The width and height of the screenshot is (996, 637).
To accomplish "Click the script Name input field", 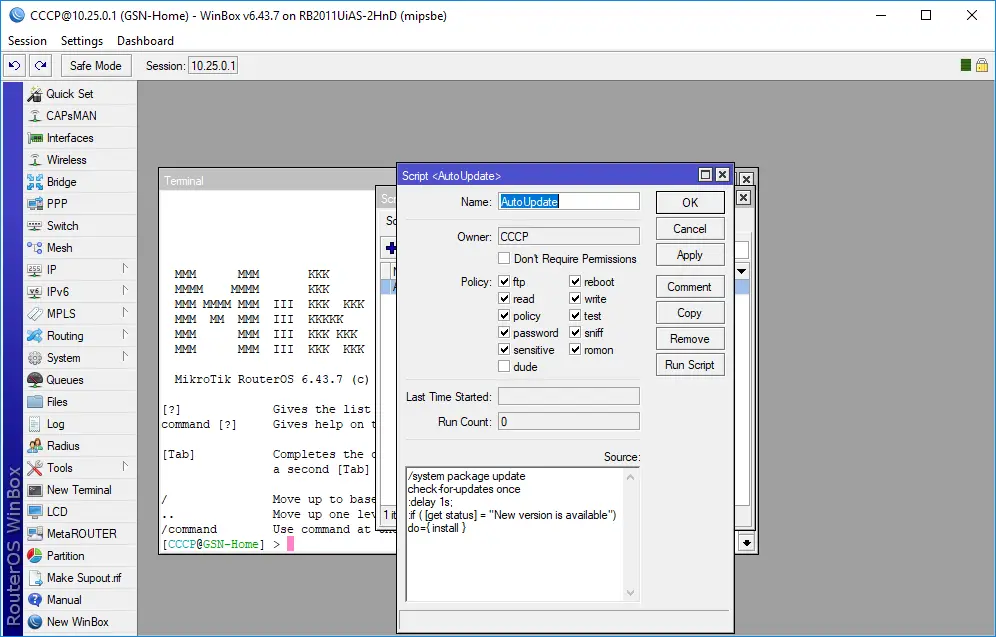I will (x=569, y=201).
